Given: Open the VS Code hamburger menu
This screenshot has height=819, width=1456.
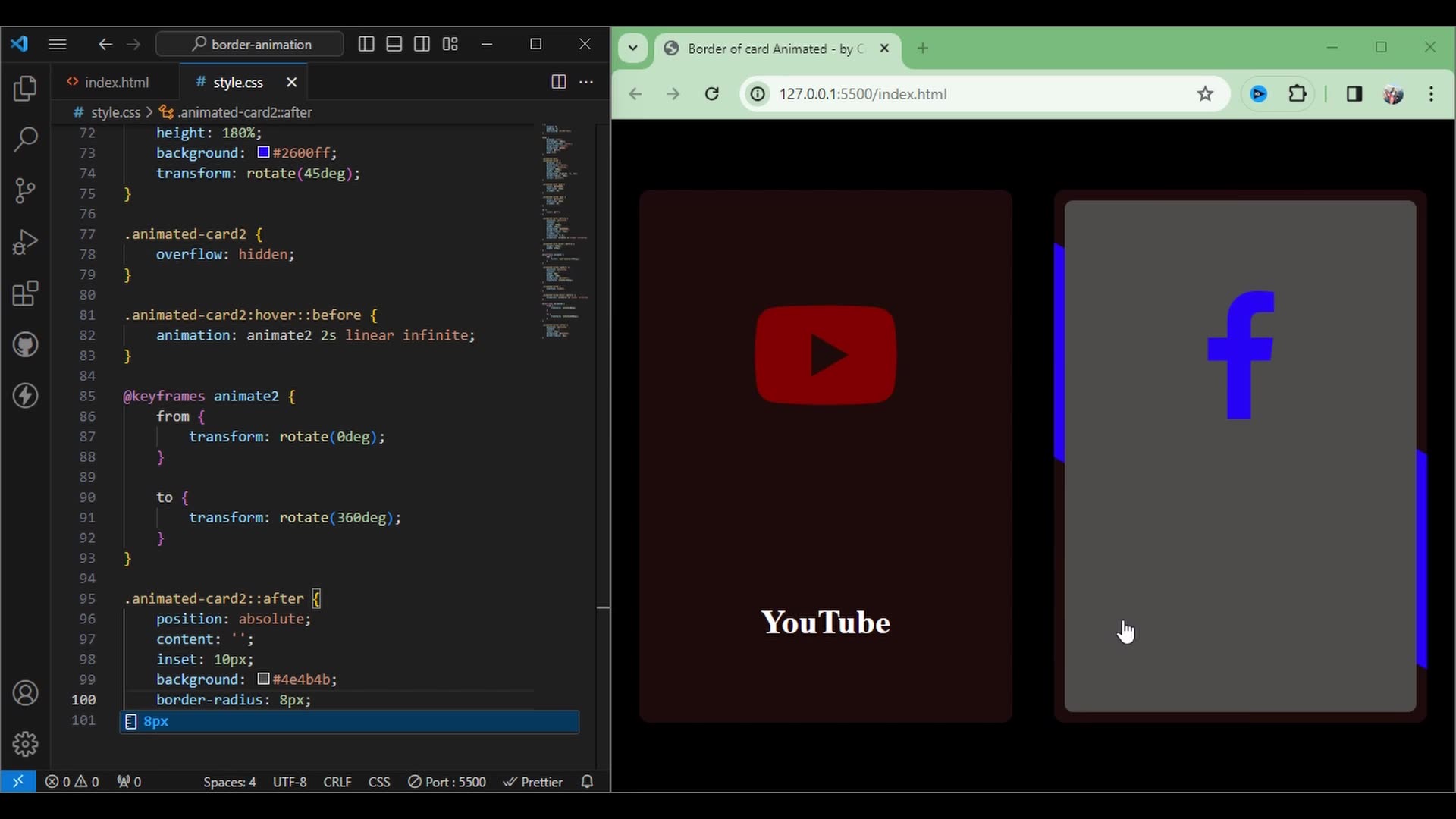Looking at the screenshot, I should pos(57,44).
